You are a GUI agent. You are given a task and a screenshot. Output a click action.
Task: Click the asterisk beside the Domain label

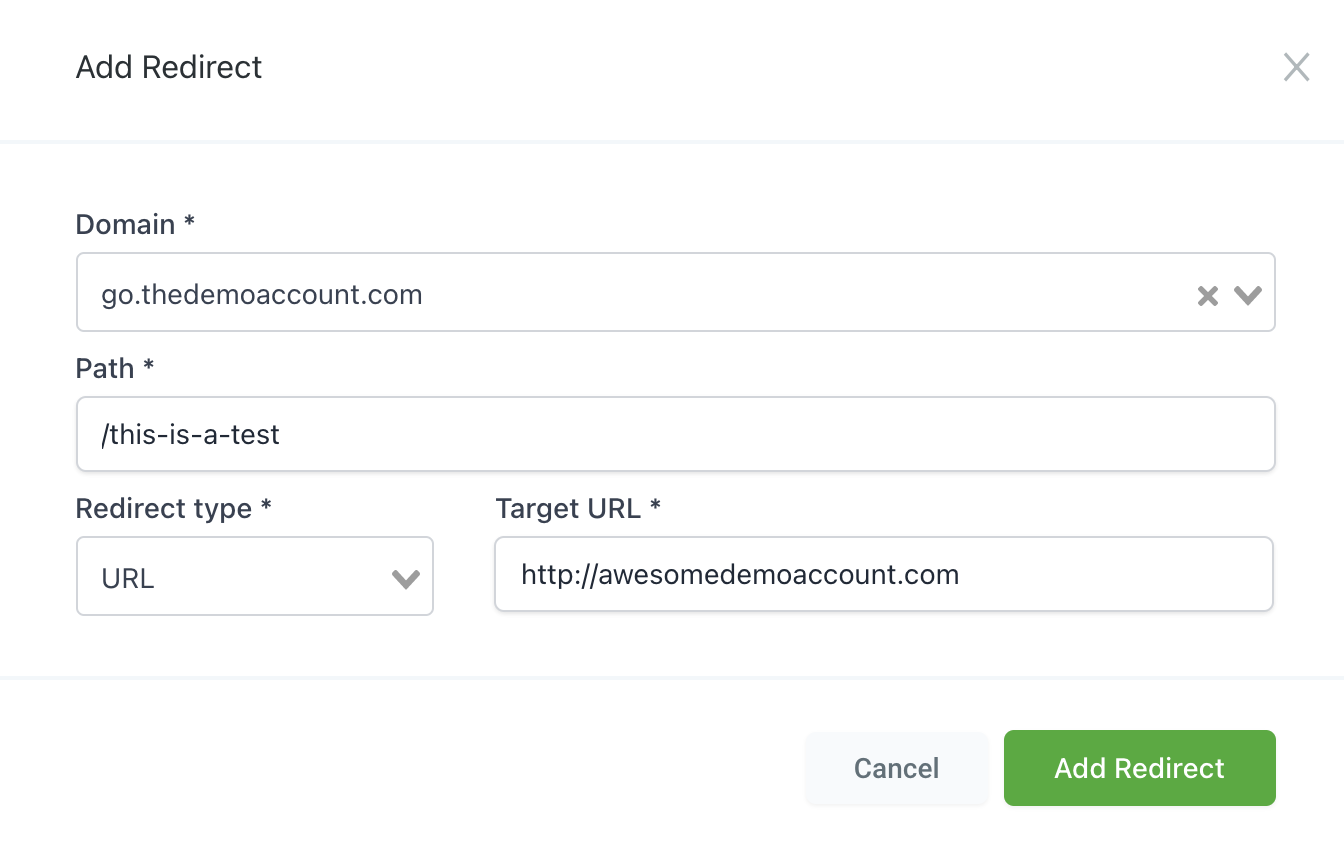189,222
